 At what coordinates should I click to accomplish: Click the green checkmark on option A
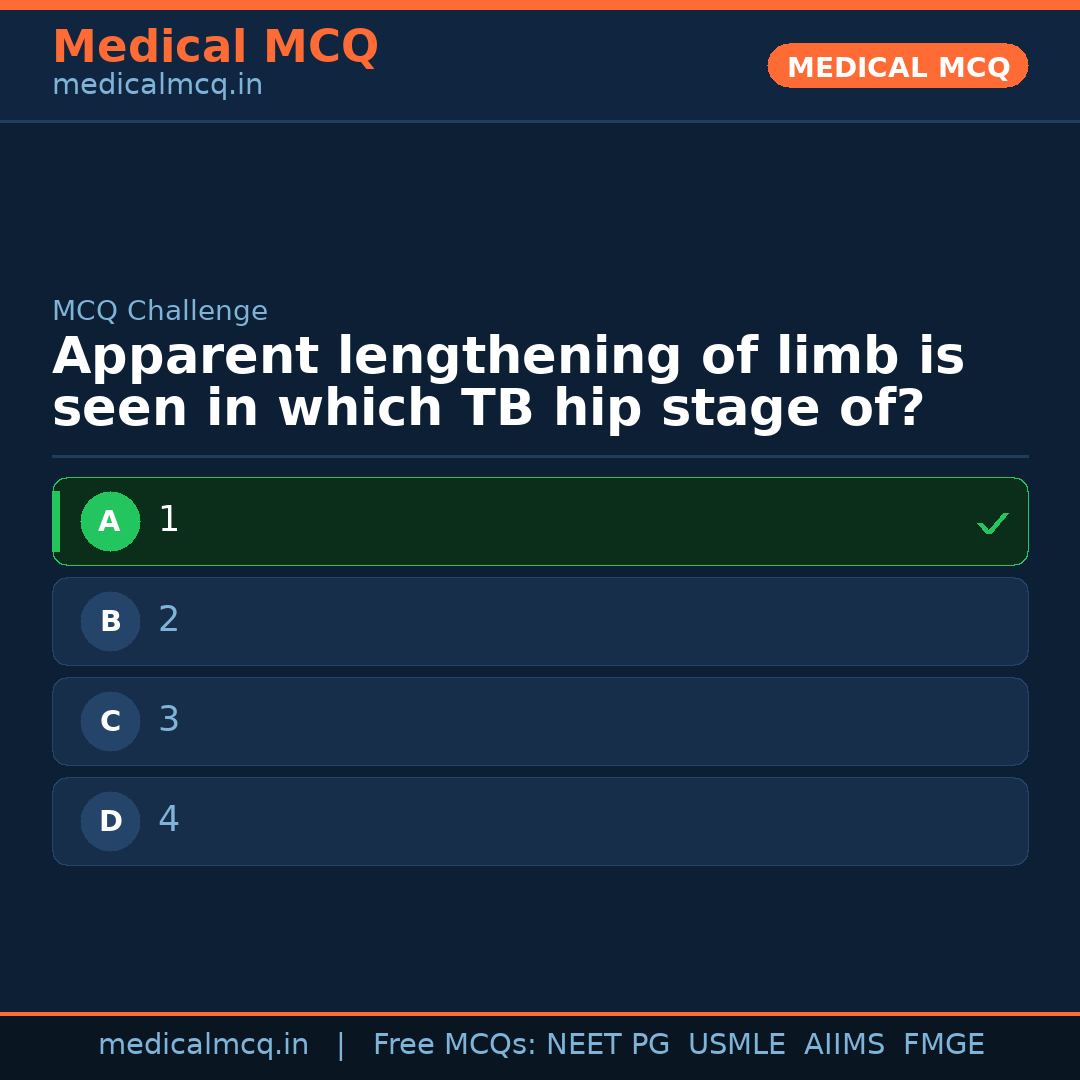992,523
